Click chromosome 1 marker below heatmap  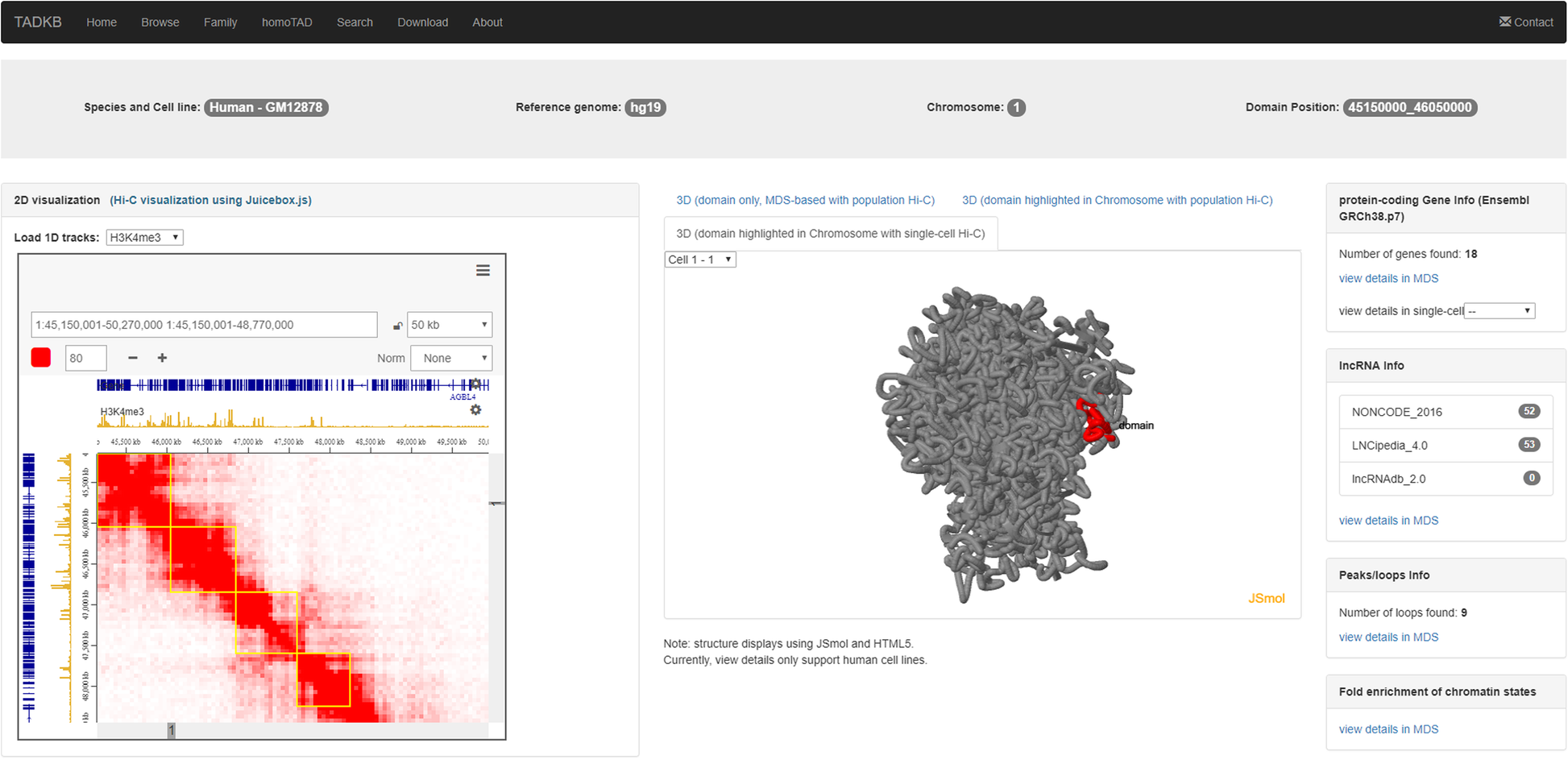click(x=172, y=730)
